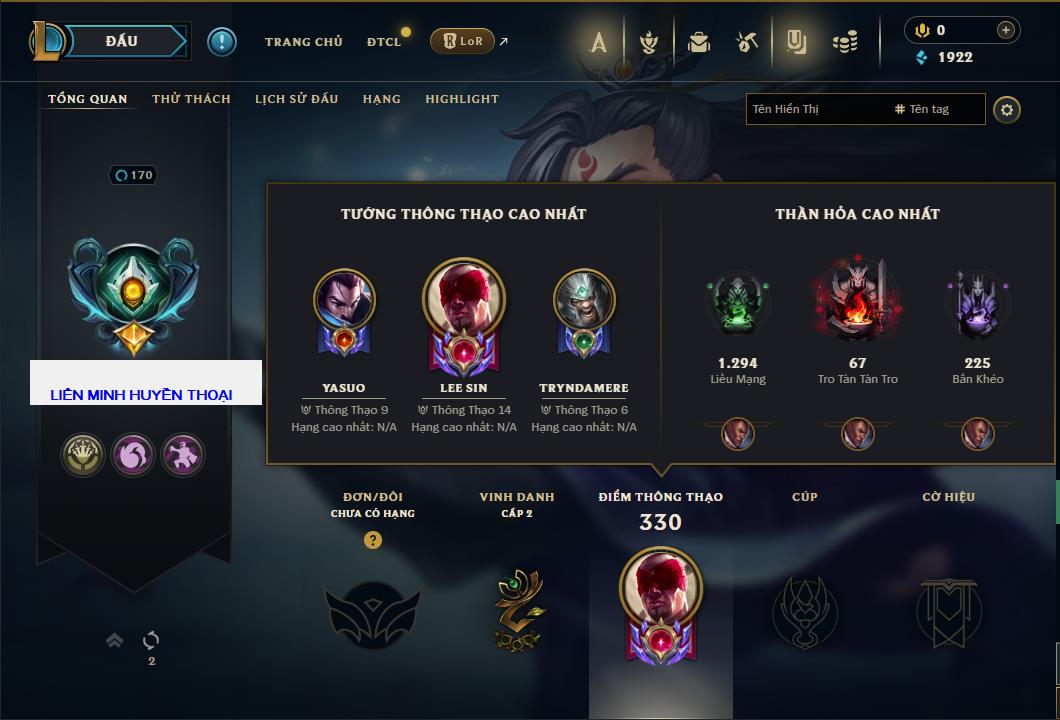Click the unranked help question mark icon
1060x720 pixels.
372,539
